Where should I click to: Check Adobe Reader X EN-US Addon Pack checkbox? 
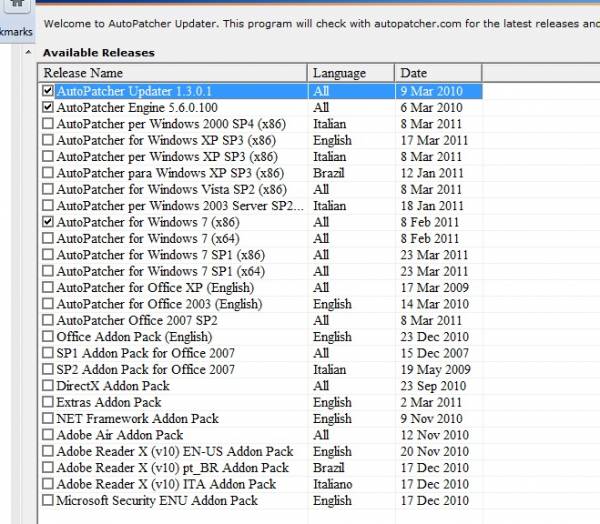47,451
